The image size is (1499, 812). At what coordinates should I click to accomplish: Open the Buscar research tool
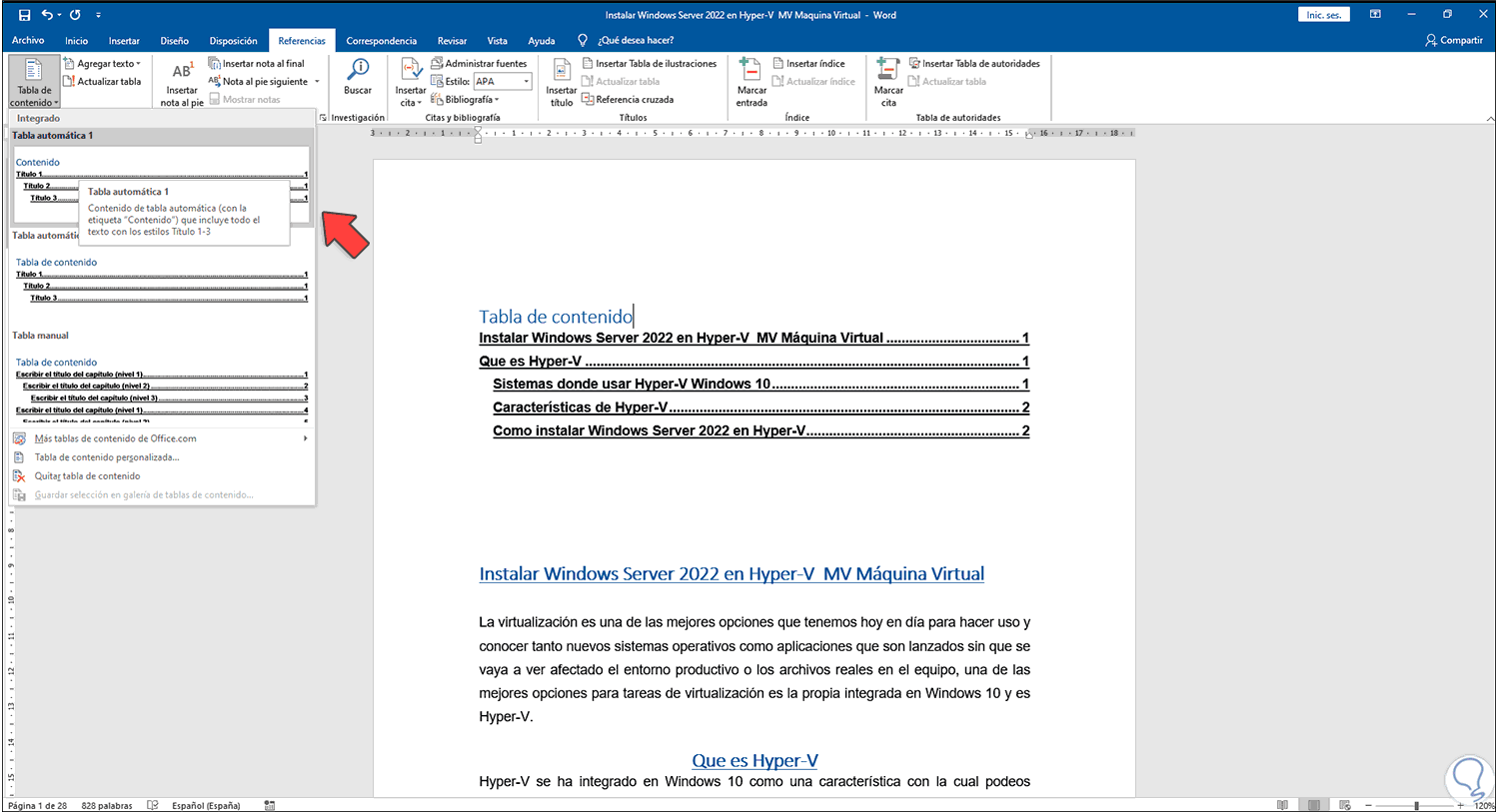(358, 78)
